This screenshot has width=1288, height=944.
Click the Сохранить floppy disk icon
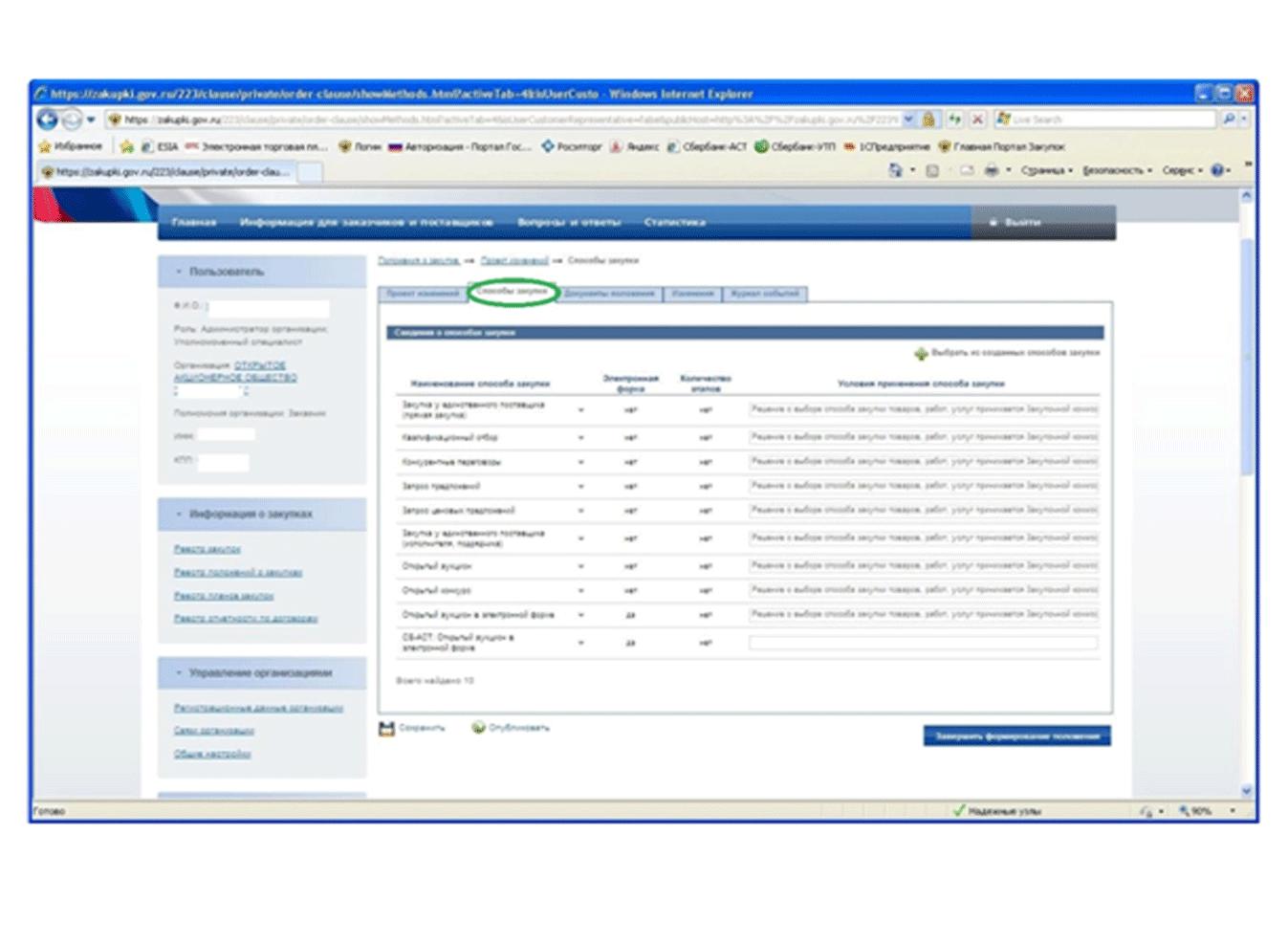(x=386, y=729)
